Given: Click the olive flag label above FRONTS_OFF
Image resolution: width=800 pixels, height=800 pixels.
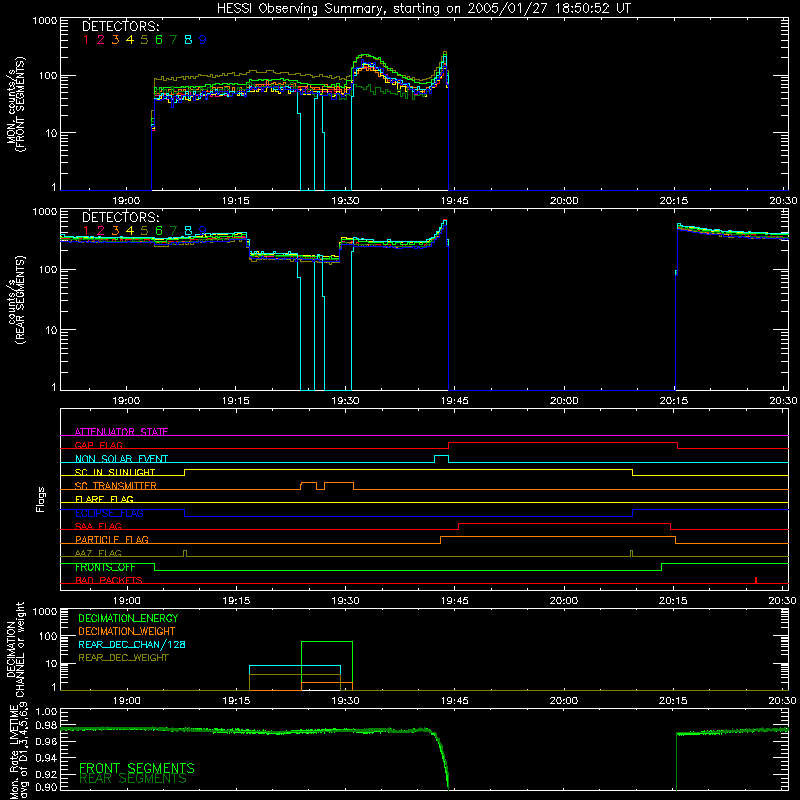Looking at the screenshot, I should click(x=98, y=553).
